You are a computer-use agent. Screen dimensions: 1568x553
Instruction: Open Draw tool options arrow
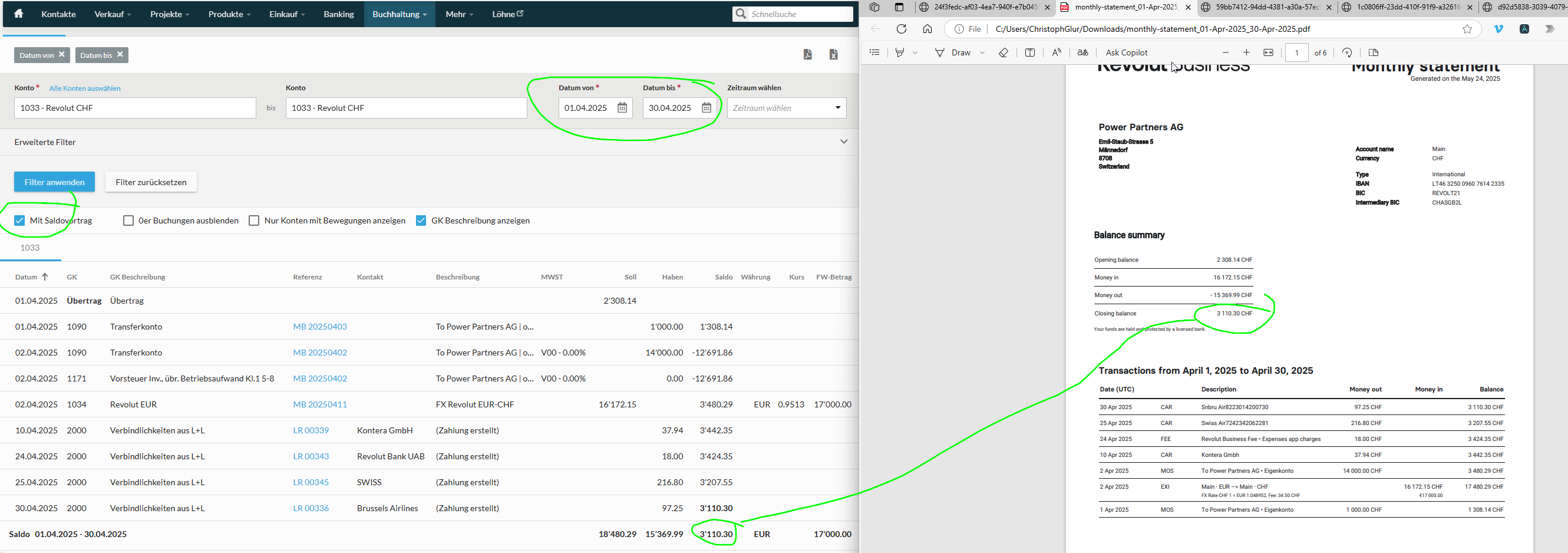coord(982,52)
